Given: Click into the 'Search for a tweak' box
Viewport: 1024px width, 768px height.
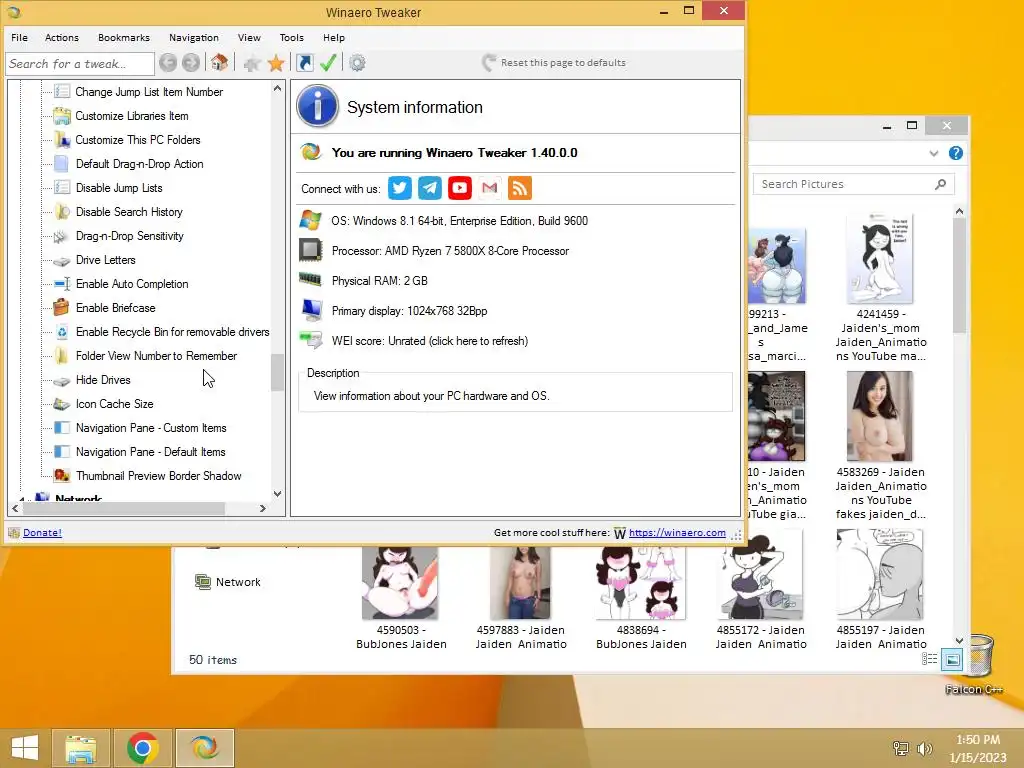Looking at the screenshot, I should (81, 63).
